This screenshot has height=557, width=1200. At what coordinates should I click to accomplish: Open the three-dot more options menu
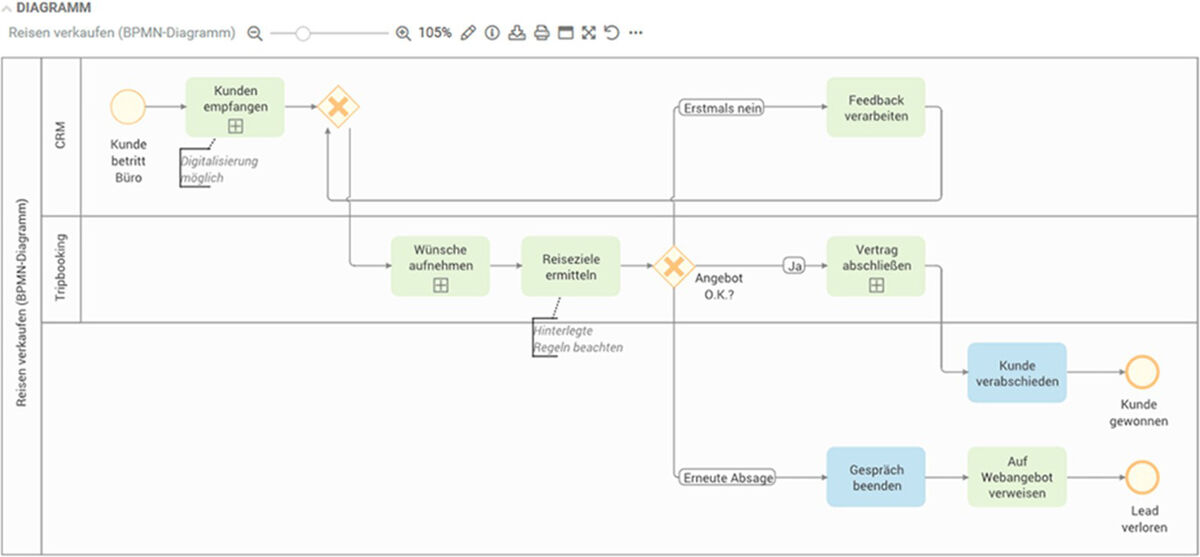coord(635,33)
